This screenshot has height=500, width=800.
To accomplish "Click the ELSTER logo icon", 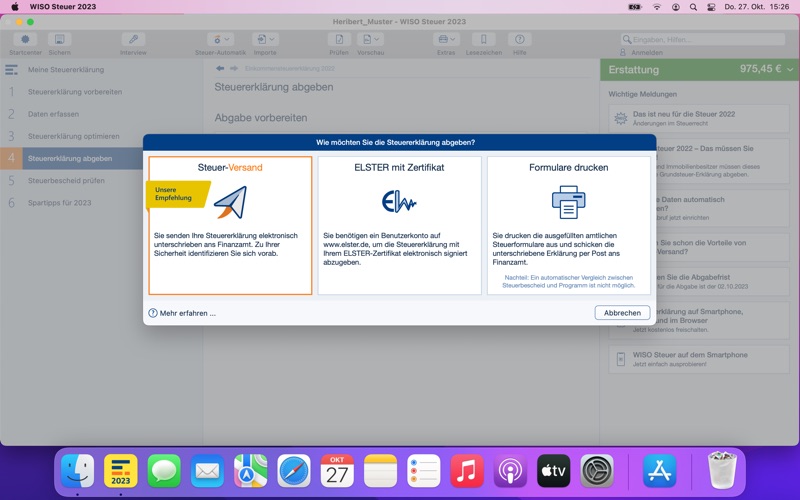I will [x=399, y=202].
